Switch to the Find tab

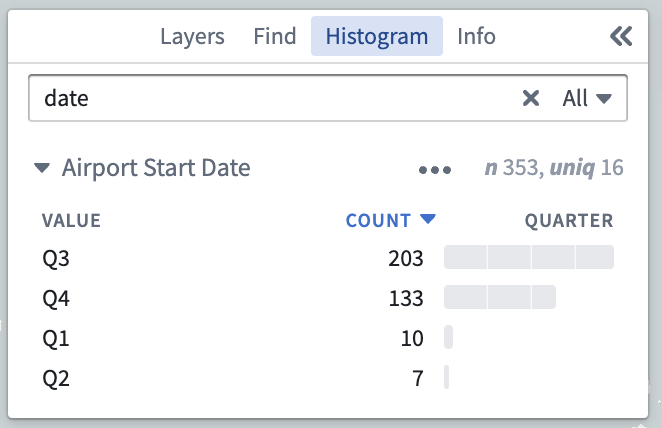[274, 36]
